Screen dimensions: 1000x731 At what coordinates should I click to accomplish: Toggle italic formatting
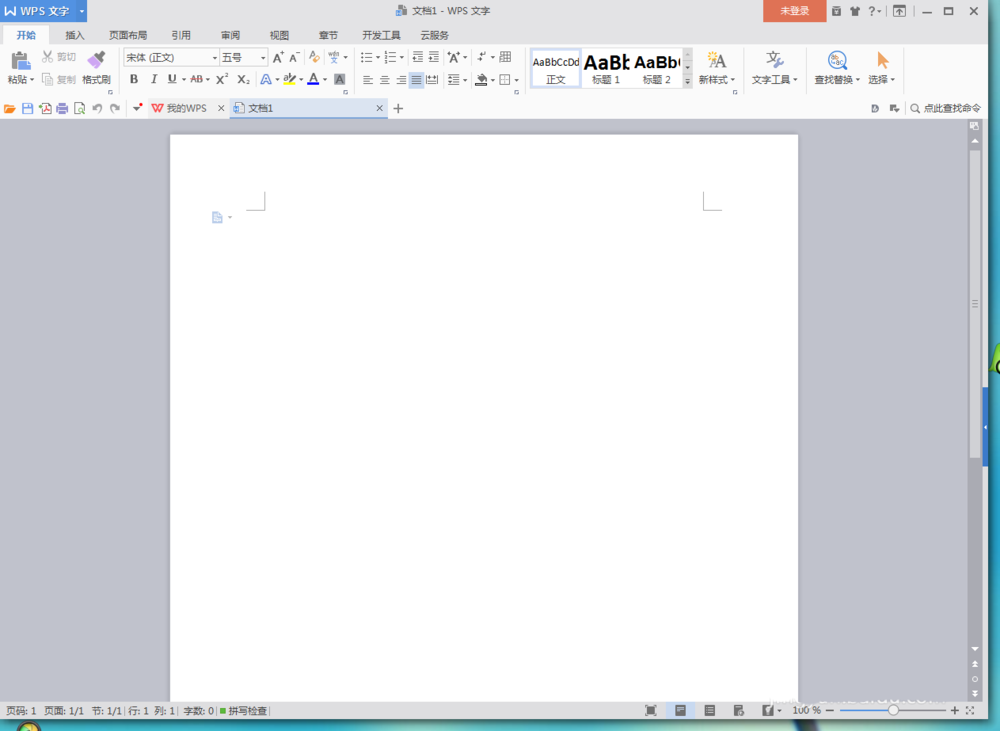tap(153, 79)
